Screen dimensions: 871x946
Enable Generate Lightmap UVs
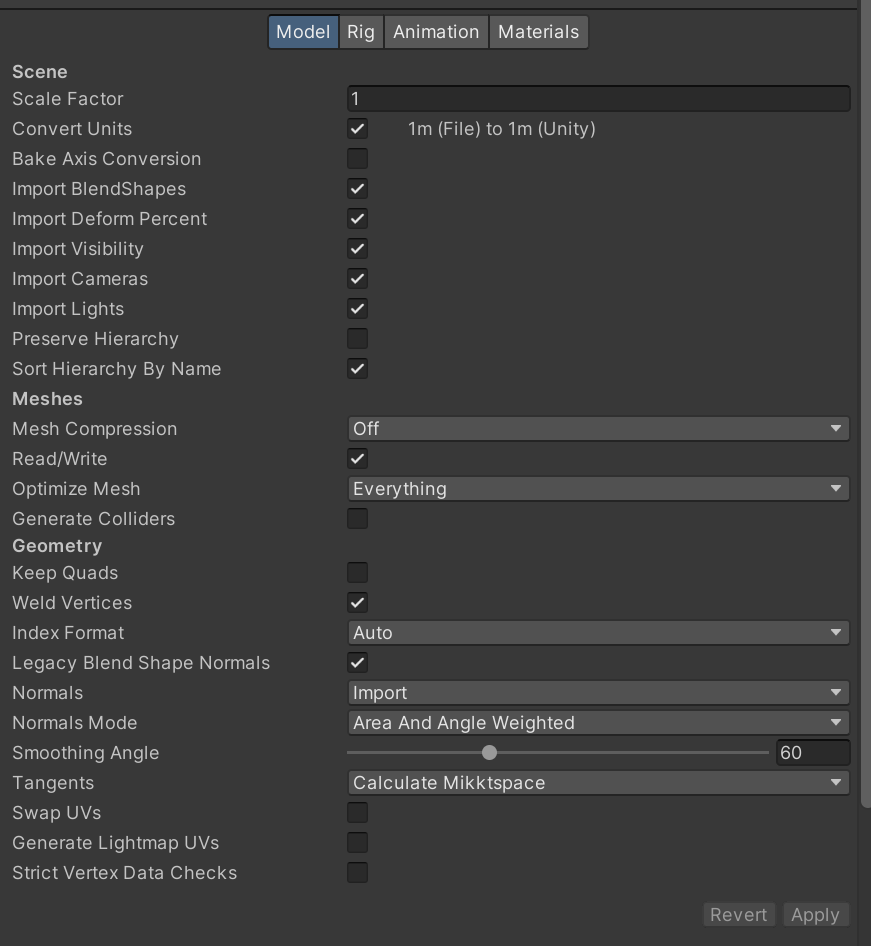coord(357,843)
